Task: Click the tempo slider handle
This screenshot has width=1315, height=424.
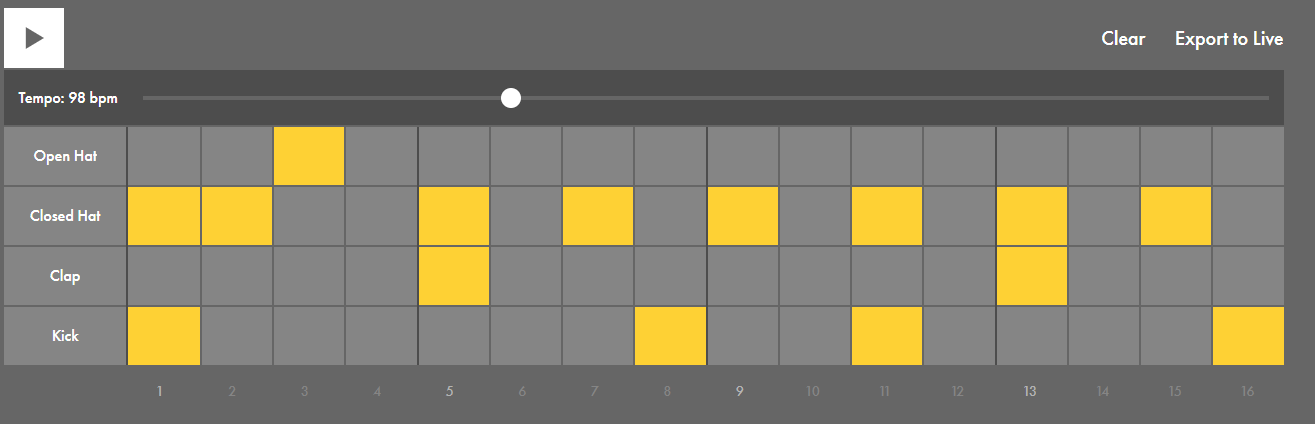Action: [x=511, y=98]
